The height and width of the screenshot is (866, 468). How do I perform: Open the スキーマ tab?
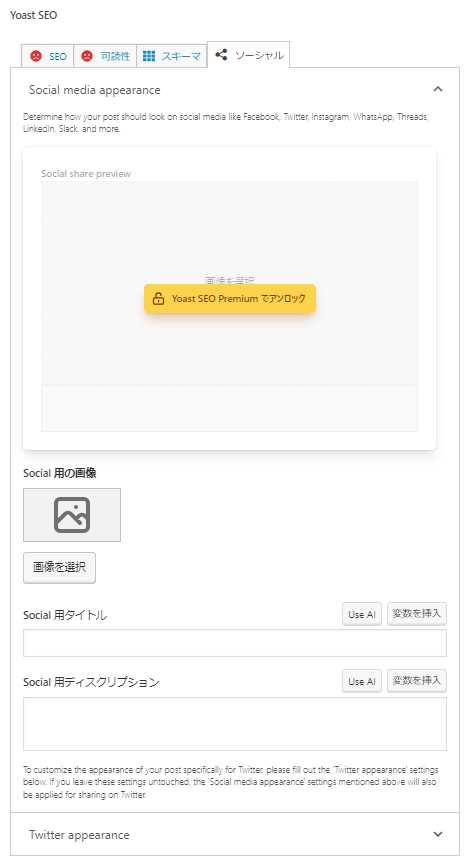[172, 56]
